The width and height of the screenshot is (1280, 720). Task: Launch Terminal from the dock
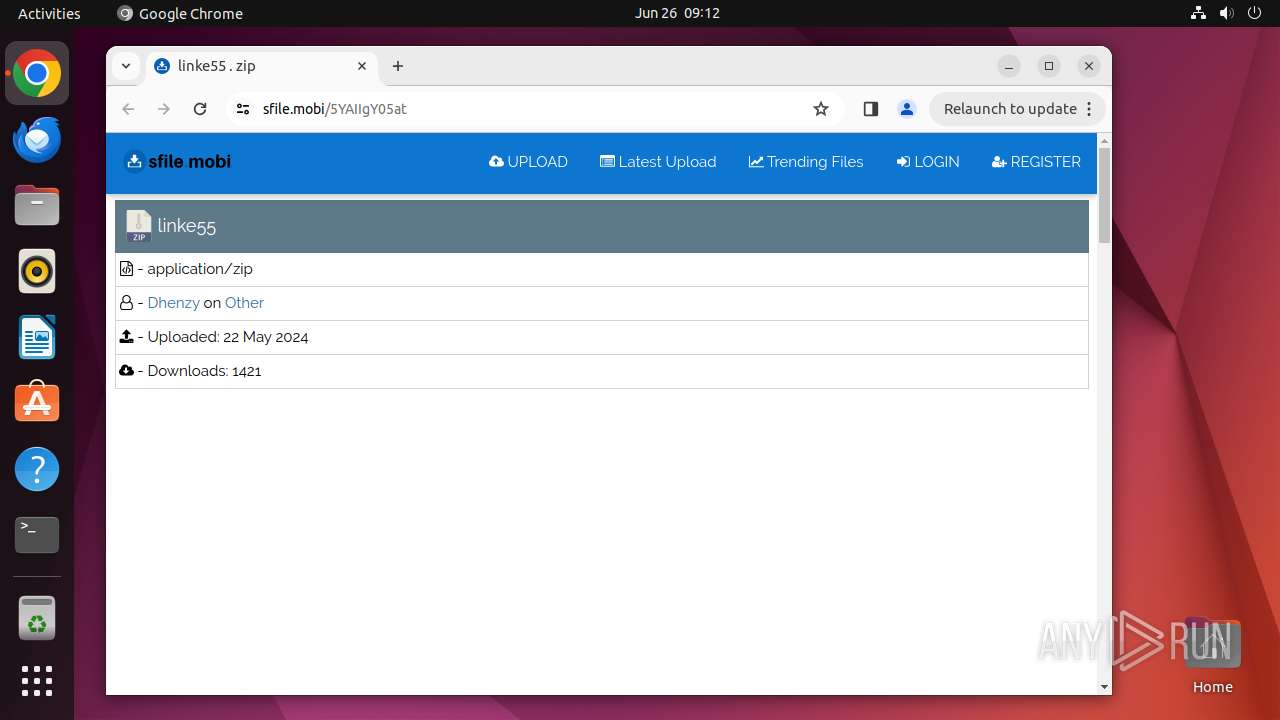[x=37, y=535]
